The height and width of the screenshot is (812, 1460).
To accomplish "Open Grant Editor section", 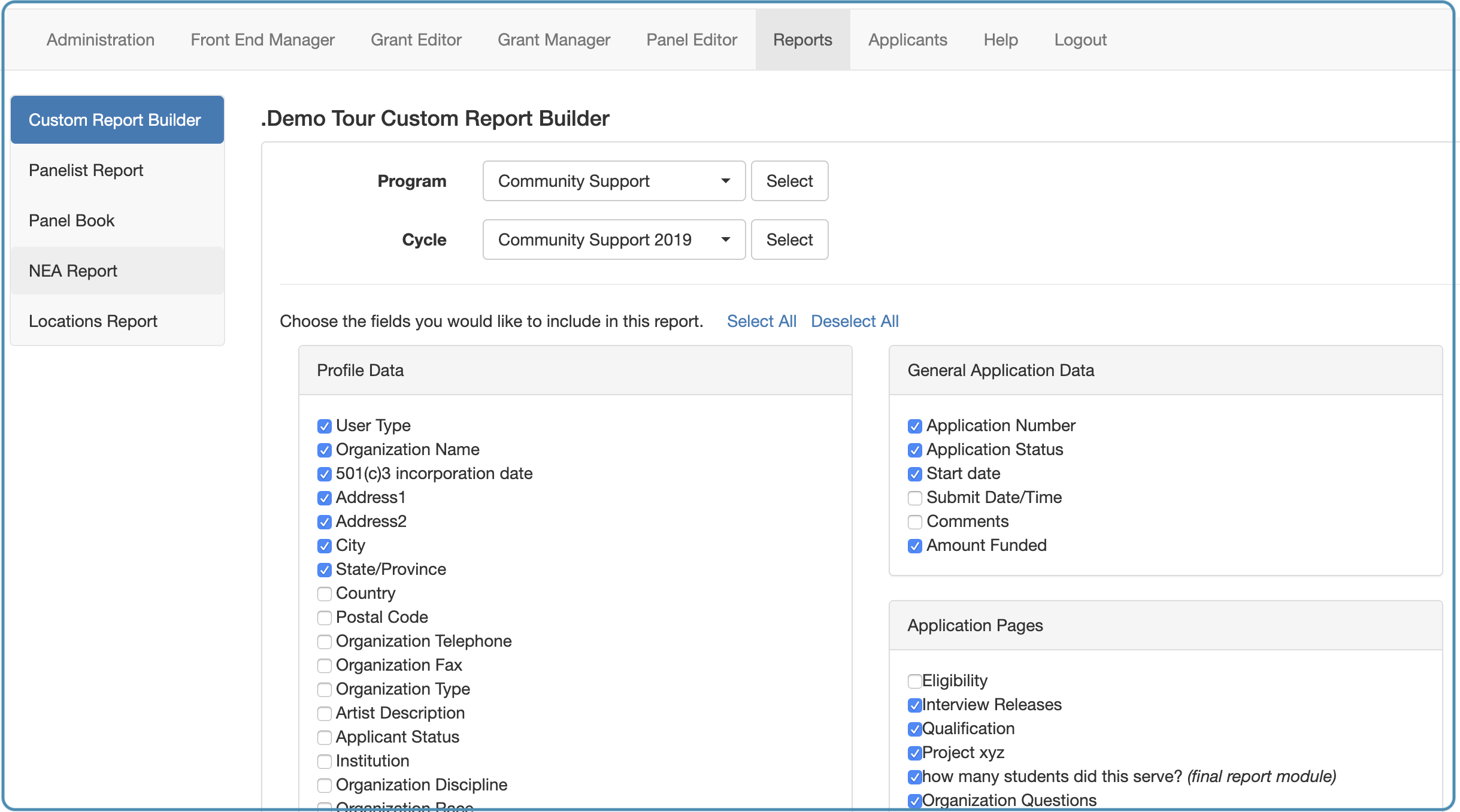I will click(416, 40).
